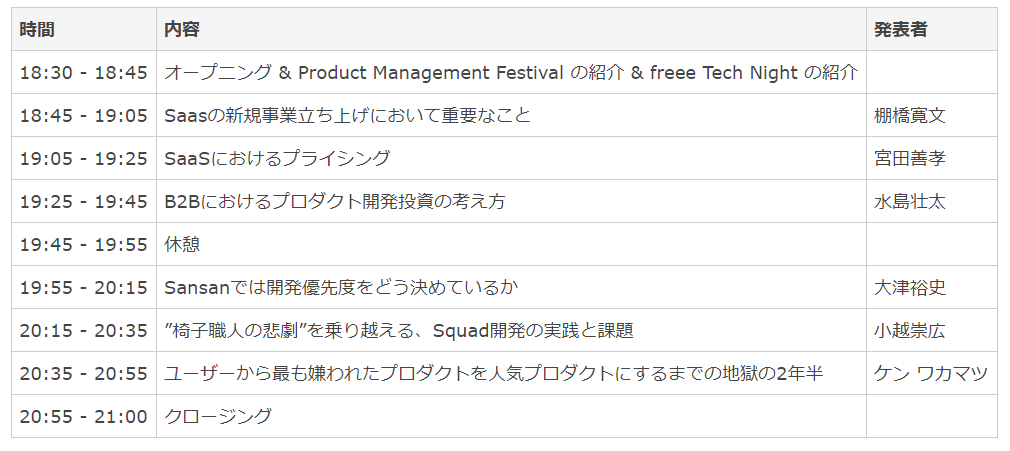Click the 休憩 break row
This screenshot has height=451, width=1010.
click(182, 245)
